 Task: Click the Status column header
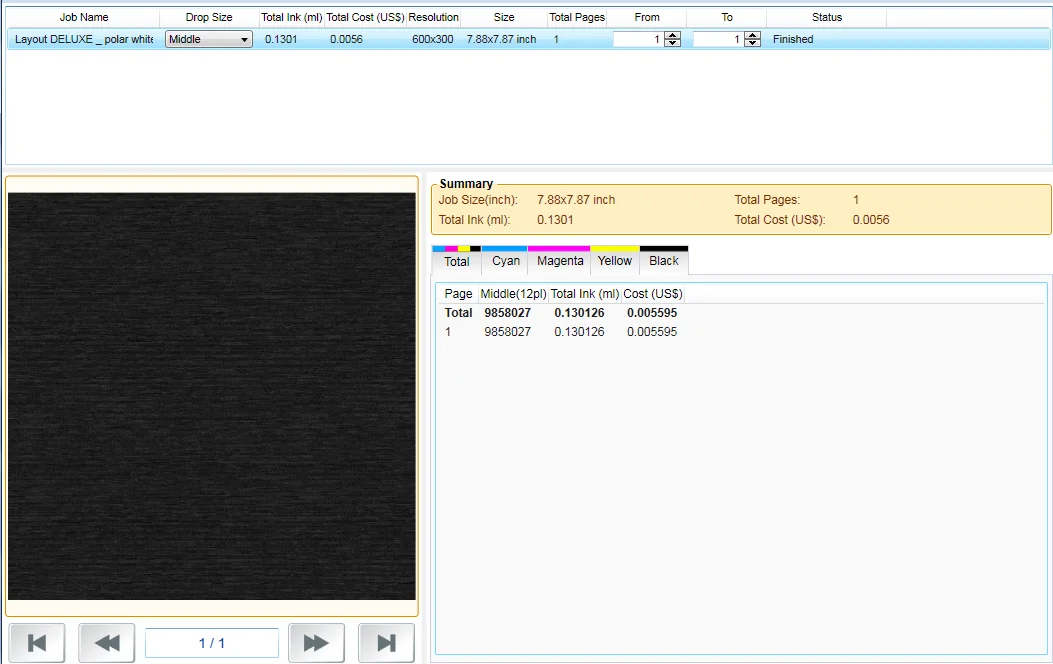coord(826,17)
